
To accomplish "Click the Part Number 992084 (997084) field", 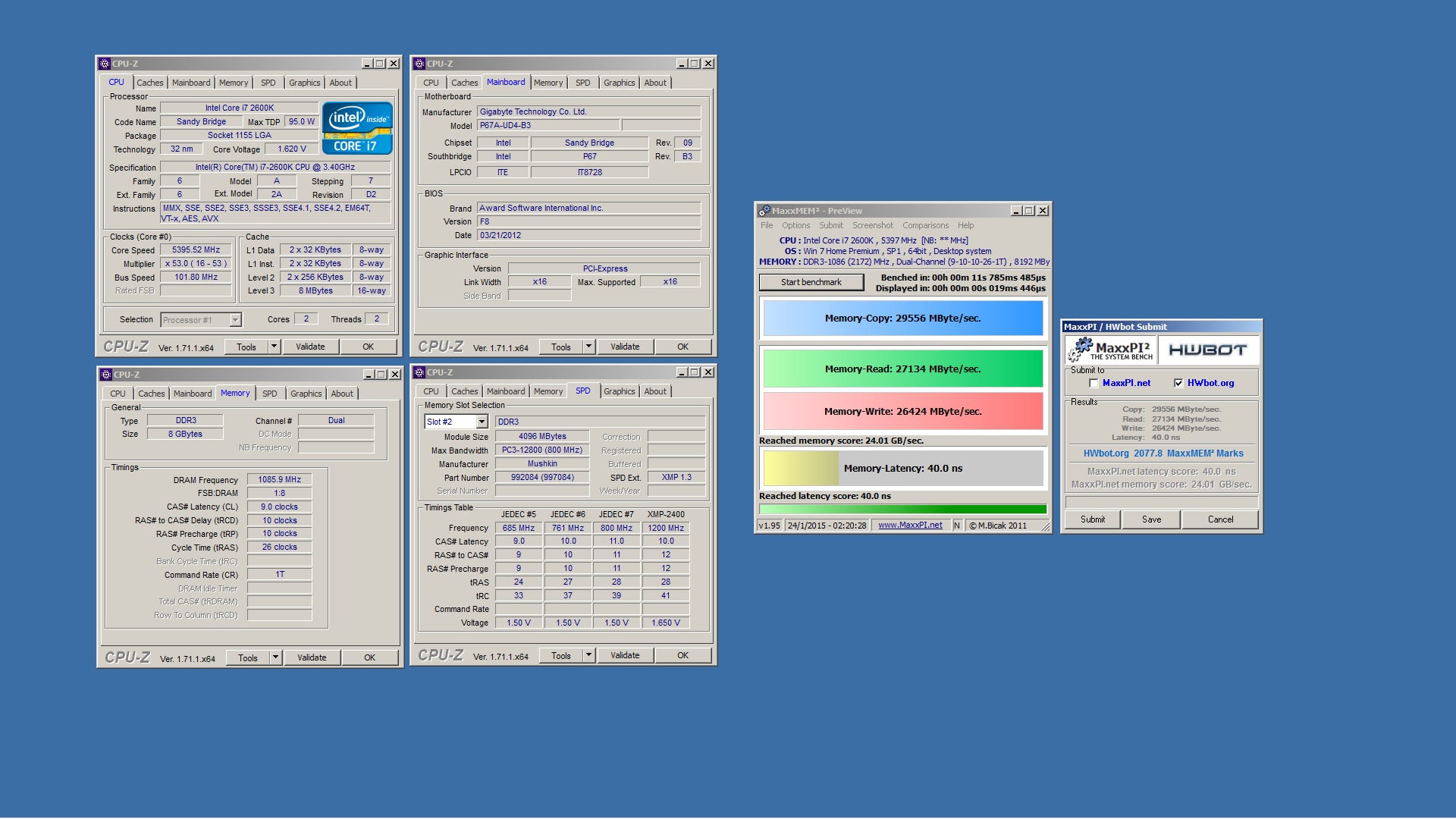I will tap(542, 478).
